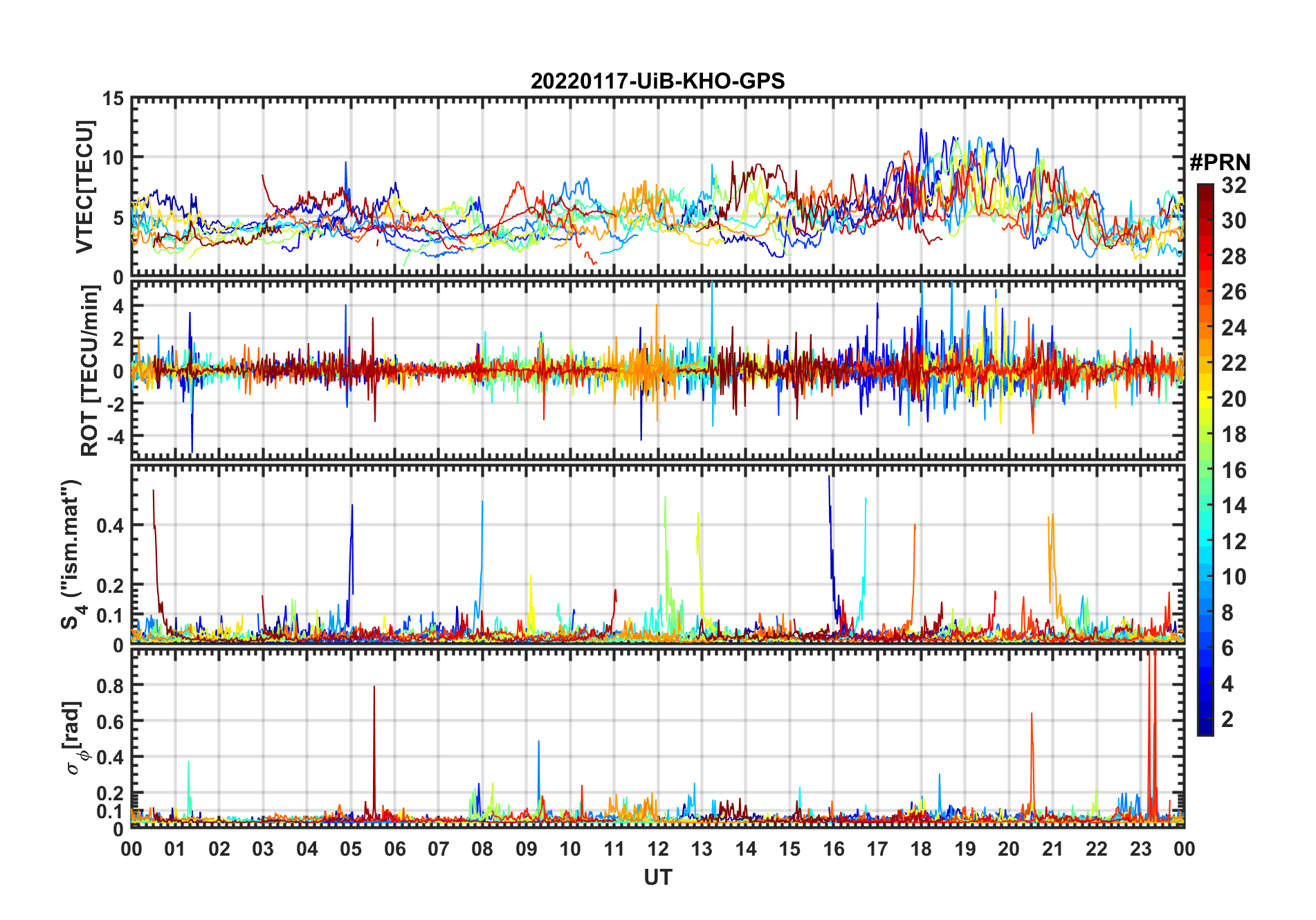Click the ROT axis tick label "4"
The height and width of the screenshot is (920, 1316).
118,306
